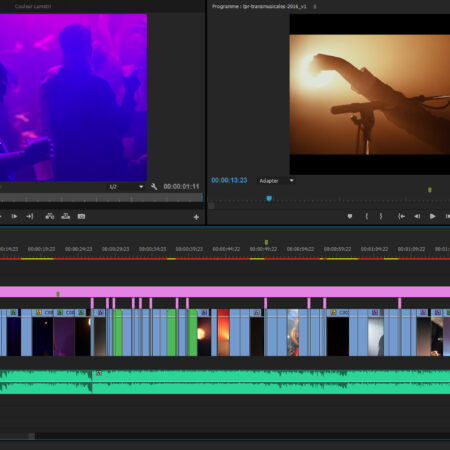This screenshot has height=450, width=450.
Task: Select the green marker on Program scrub bar
Action: [430, 190]
